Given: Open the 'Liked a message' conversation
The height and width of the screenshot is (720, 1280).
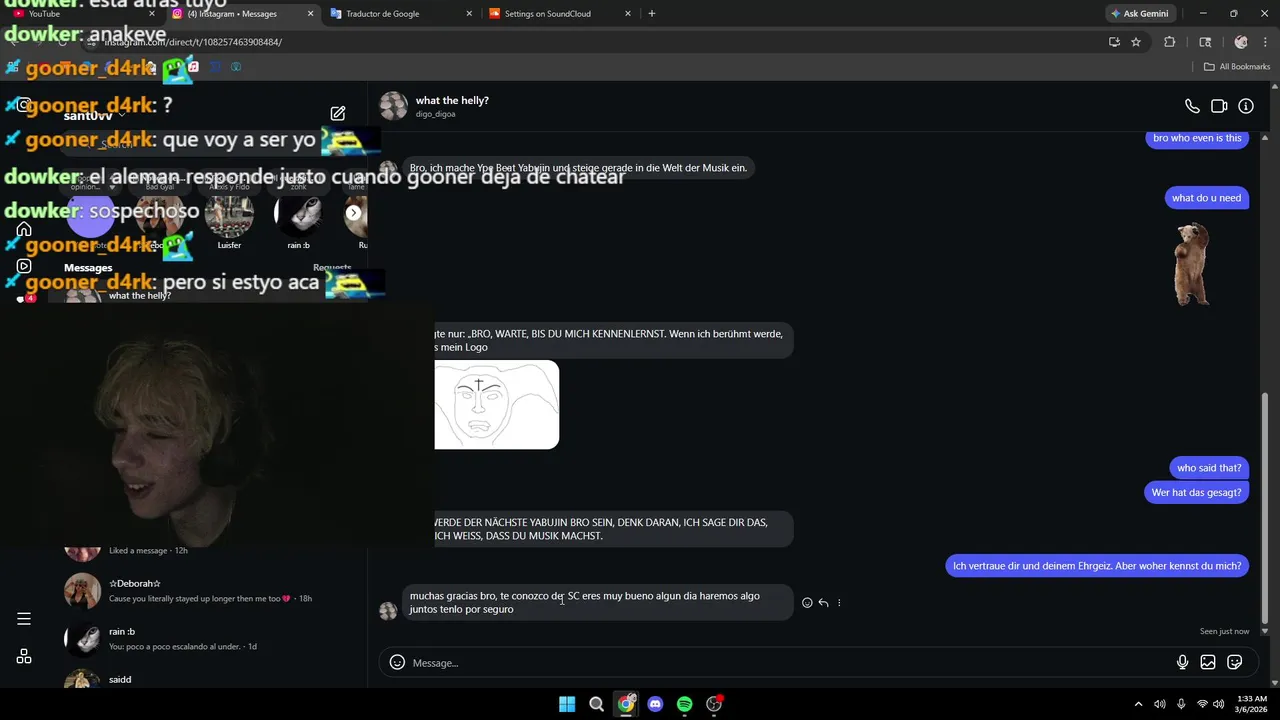Looking at the screenshot, I should coord(210,549).
